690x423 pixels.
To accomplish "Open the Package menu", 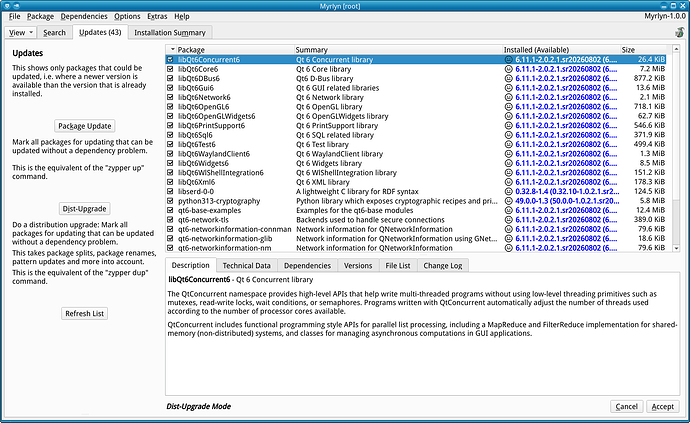I will tap(40, 16).
